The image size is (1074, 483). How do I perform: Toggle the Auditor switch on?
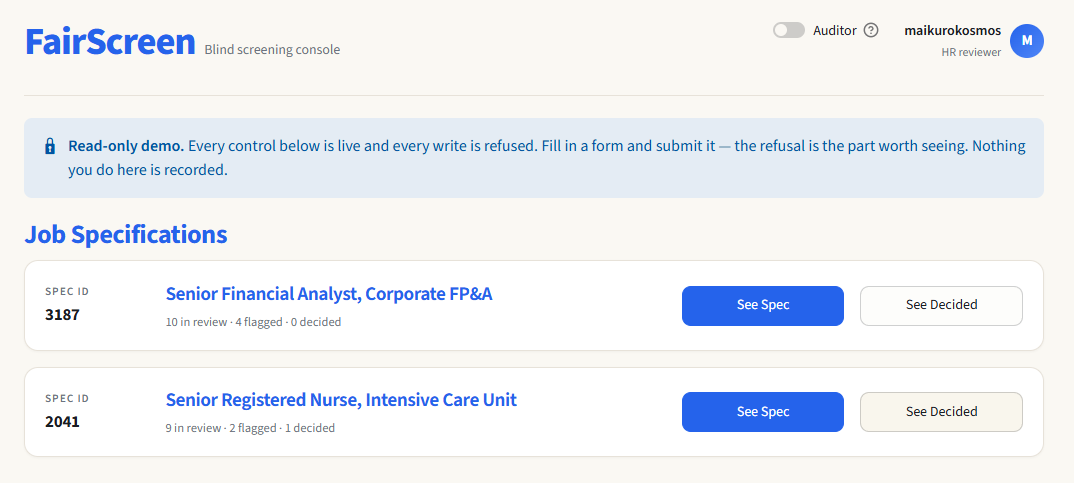coord(789,30)
